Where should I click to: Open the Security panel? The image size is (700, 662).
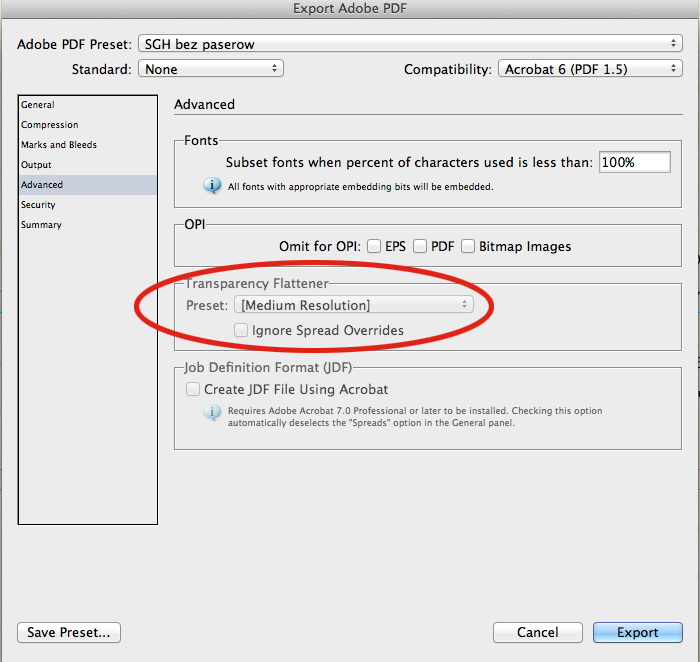(x=87, y=205)
